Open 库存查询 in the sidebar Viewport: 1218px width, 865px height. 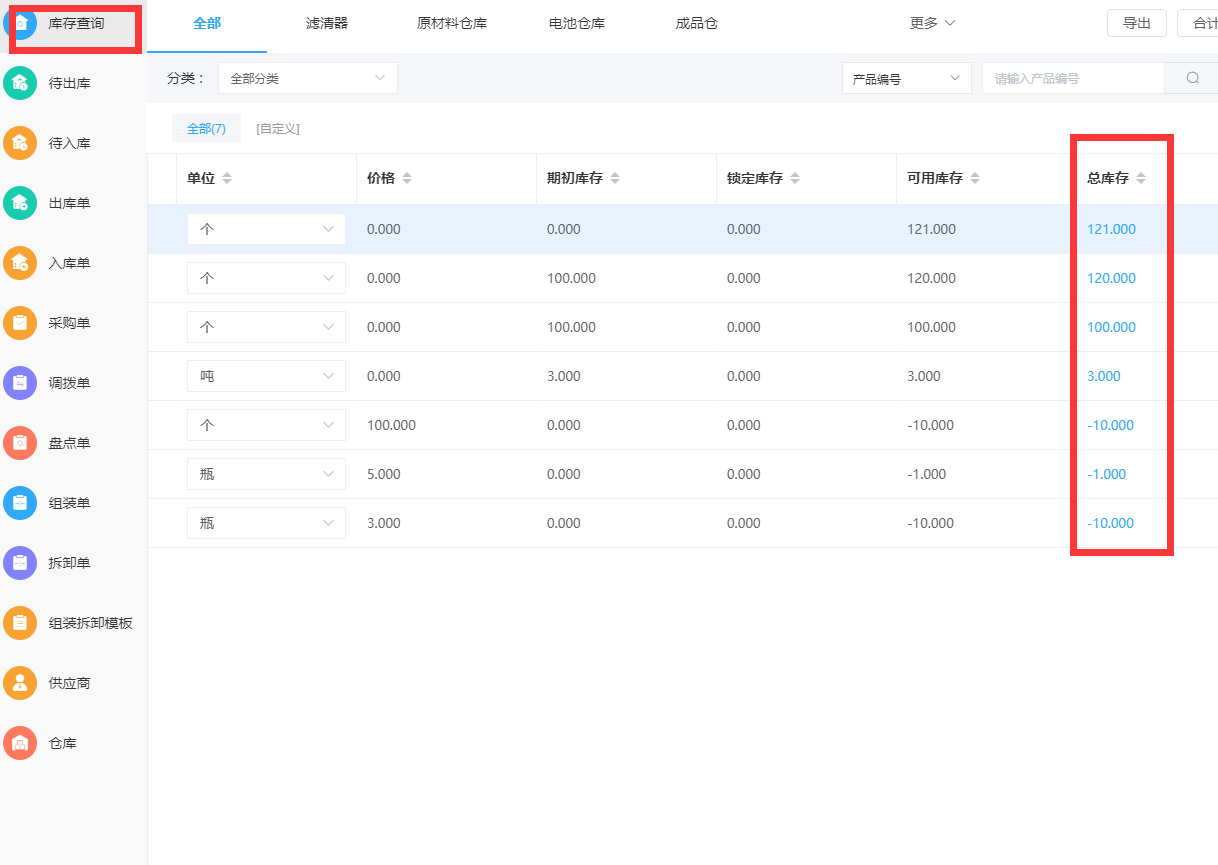point(76,23)
